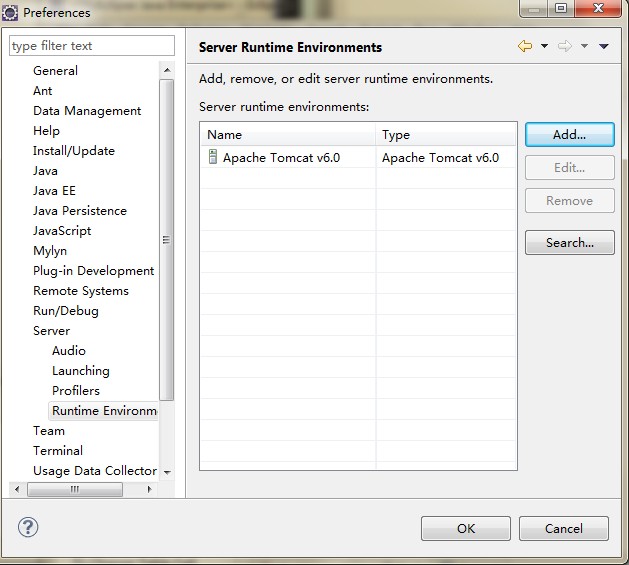The image size is (629, 565).
Task: Open Data Management preferences
Action: (87, 111)
